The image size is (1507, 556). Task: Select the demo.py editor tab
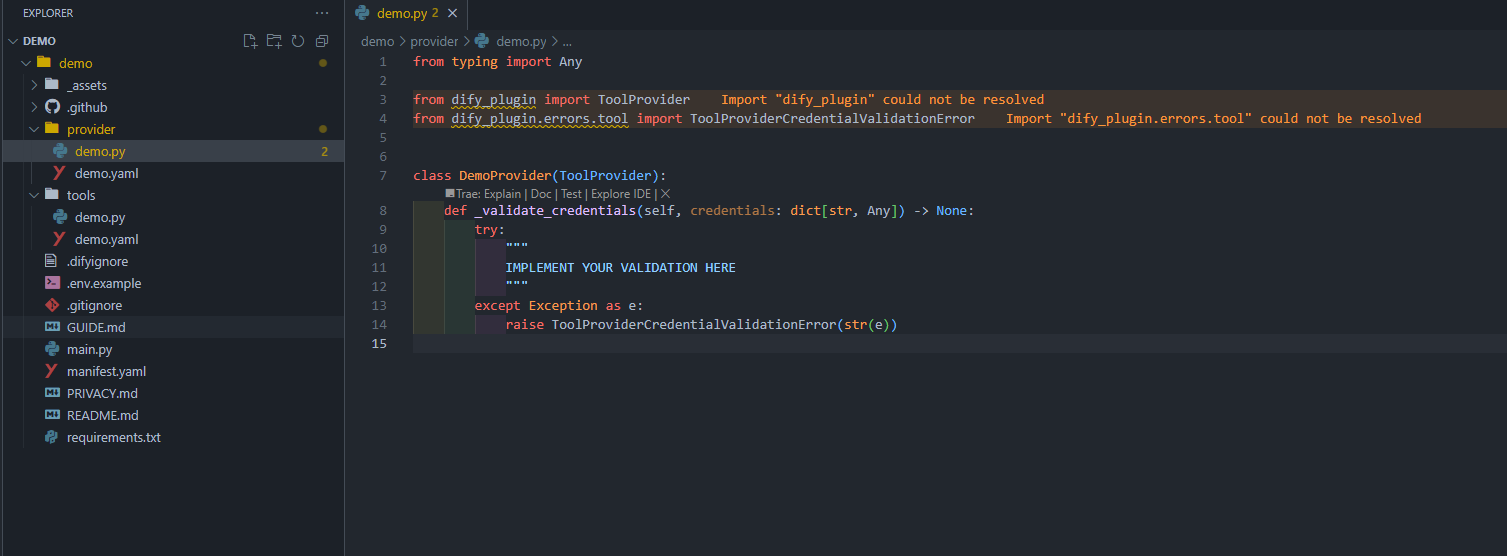[399, 13]
